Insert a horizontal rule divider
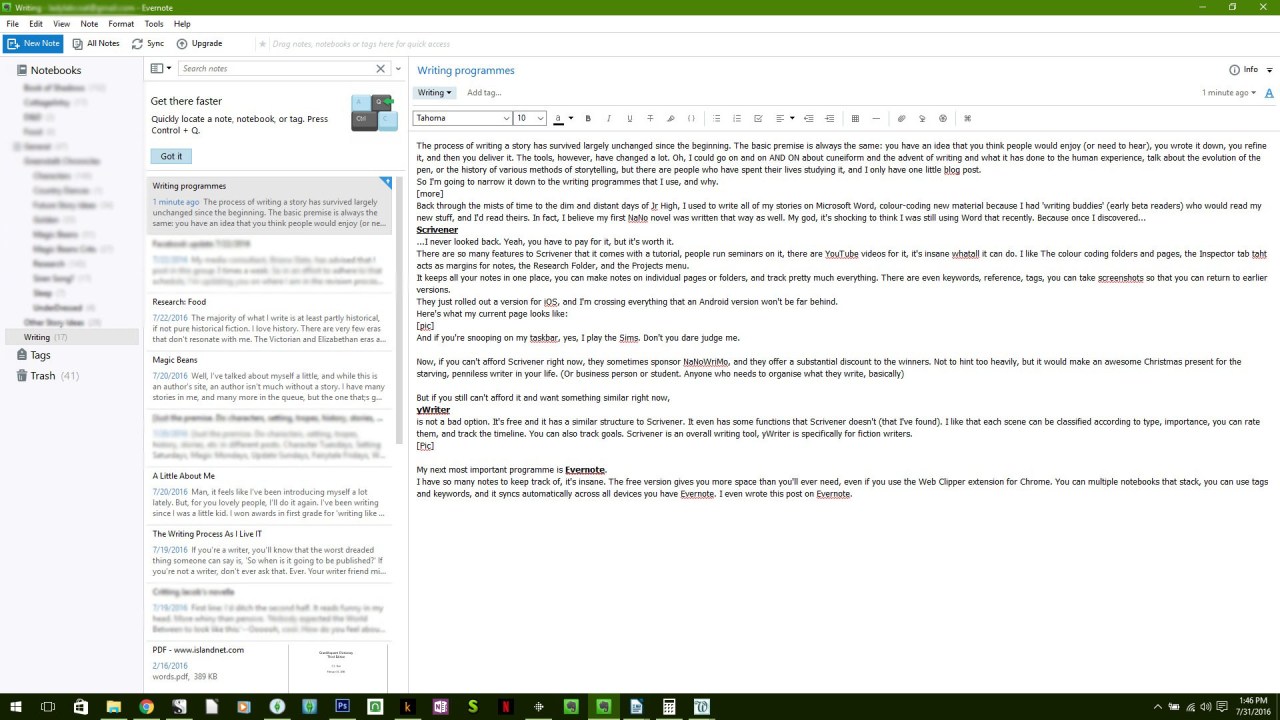The height and width of the screenshot is (720, 1280). (877, 118)
